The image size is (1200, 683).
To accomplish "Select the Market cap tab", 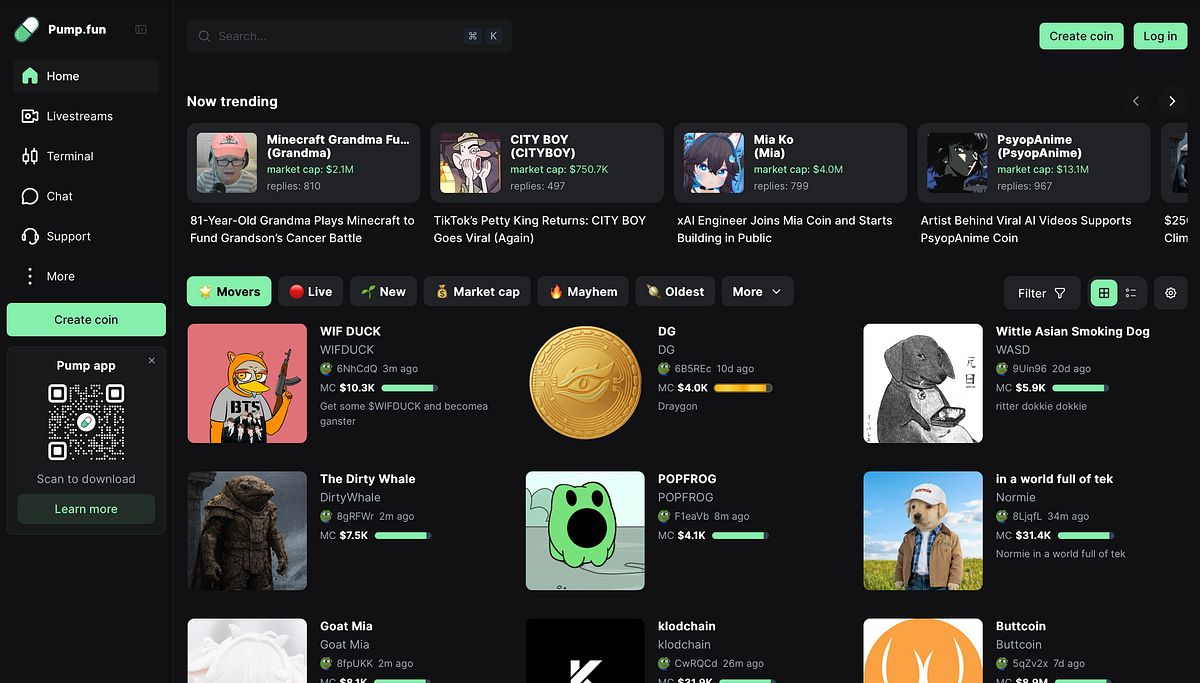I will [477, 292].
